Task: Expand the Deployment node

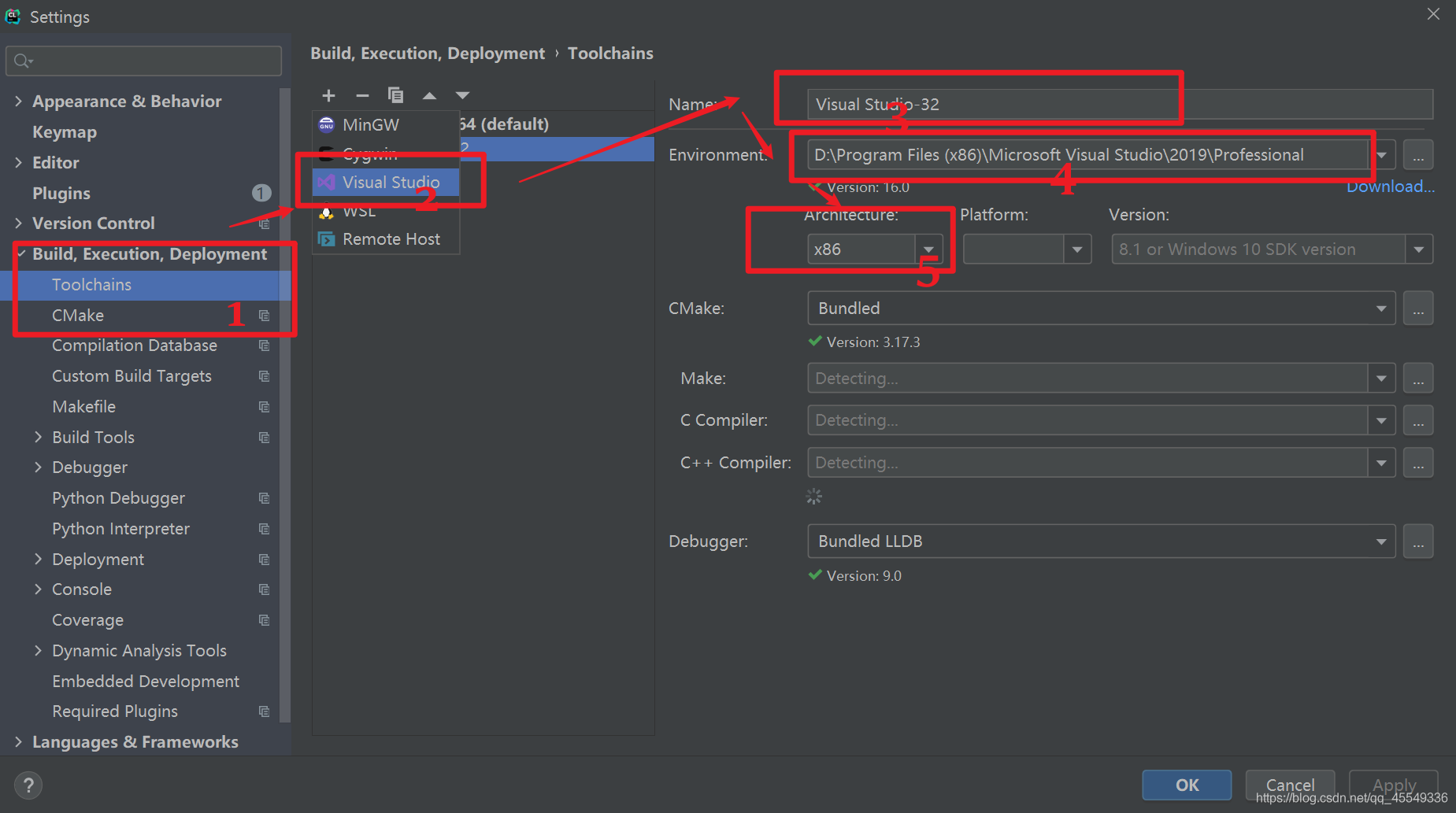Action: click(x=38, y=559)
